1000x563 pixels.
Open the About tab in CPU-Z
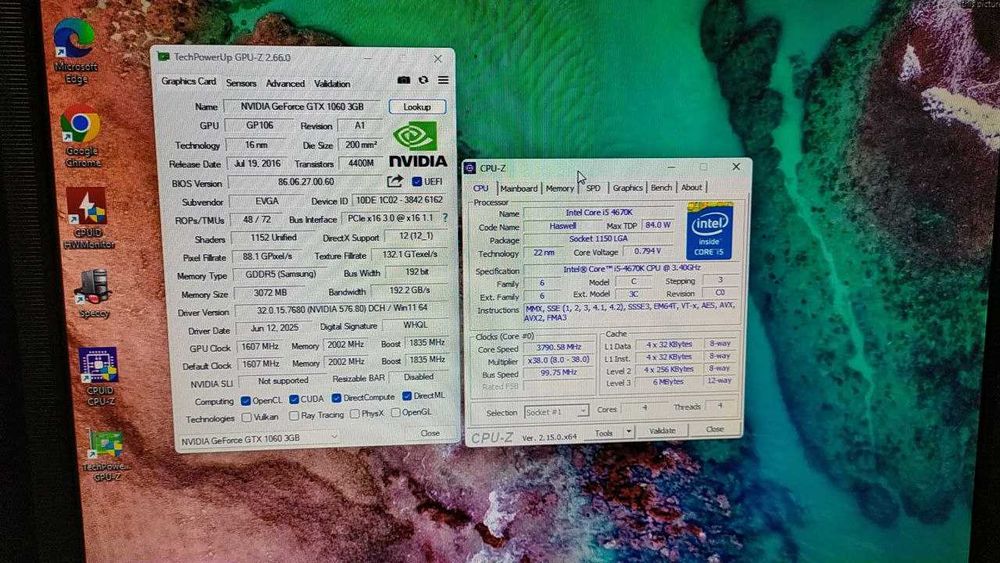pos(691,187)
